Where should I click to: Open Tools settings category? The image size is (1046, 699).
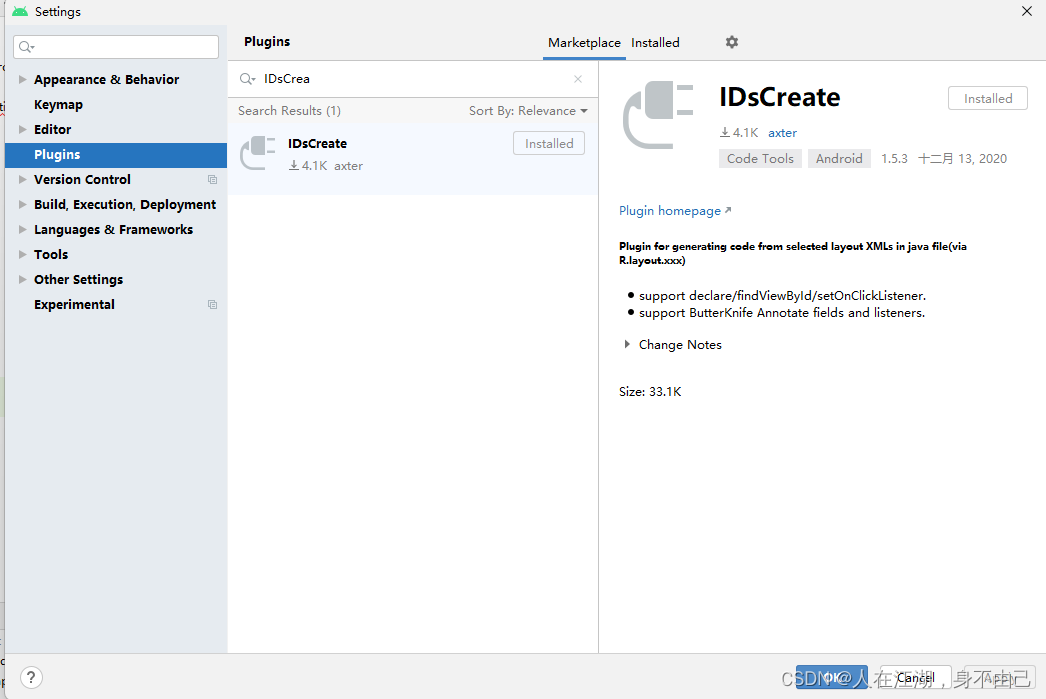coord(51,254)
